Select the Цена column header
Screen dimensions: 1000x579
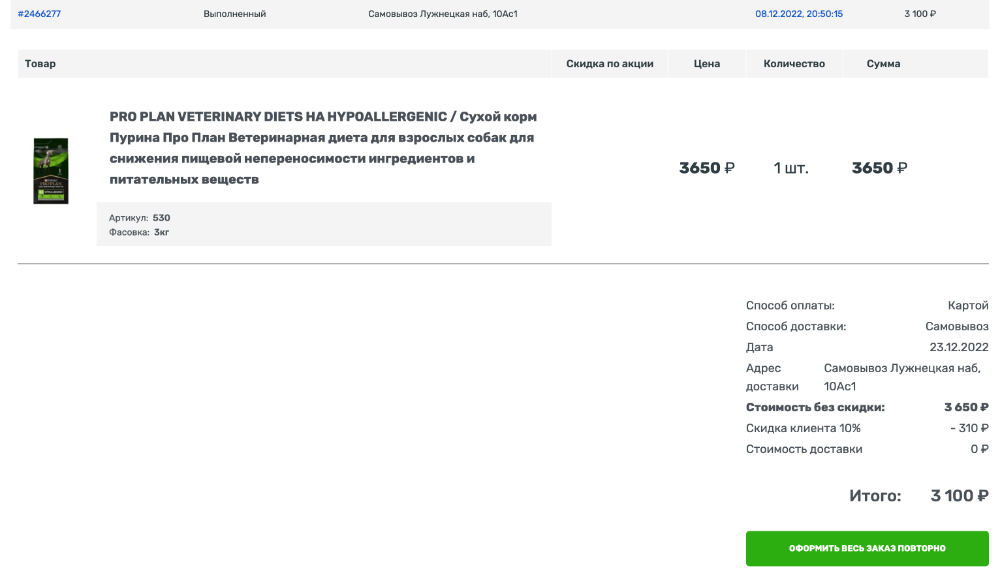point(707,64)
